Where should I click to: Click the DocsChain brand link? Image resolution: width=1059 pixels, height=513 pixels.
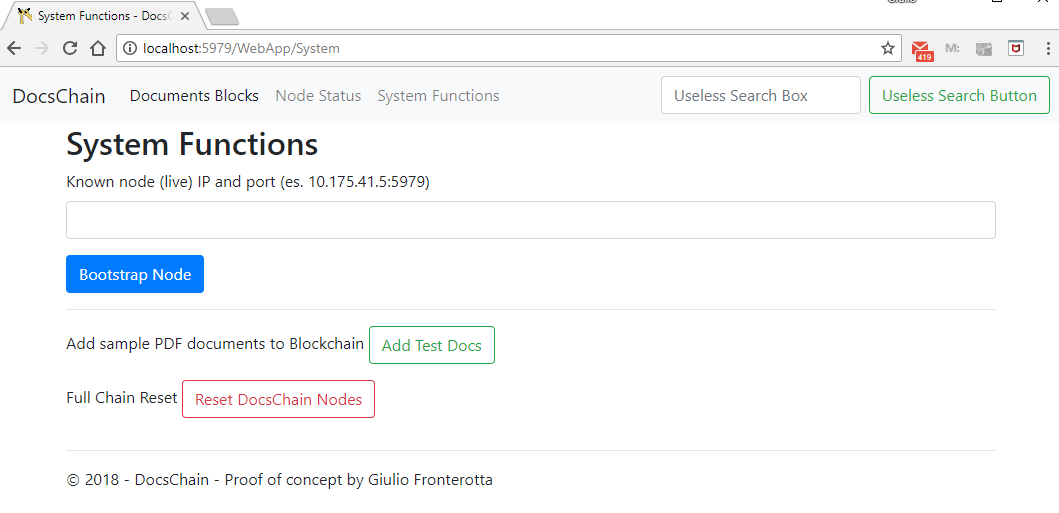point(59,96)
